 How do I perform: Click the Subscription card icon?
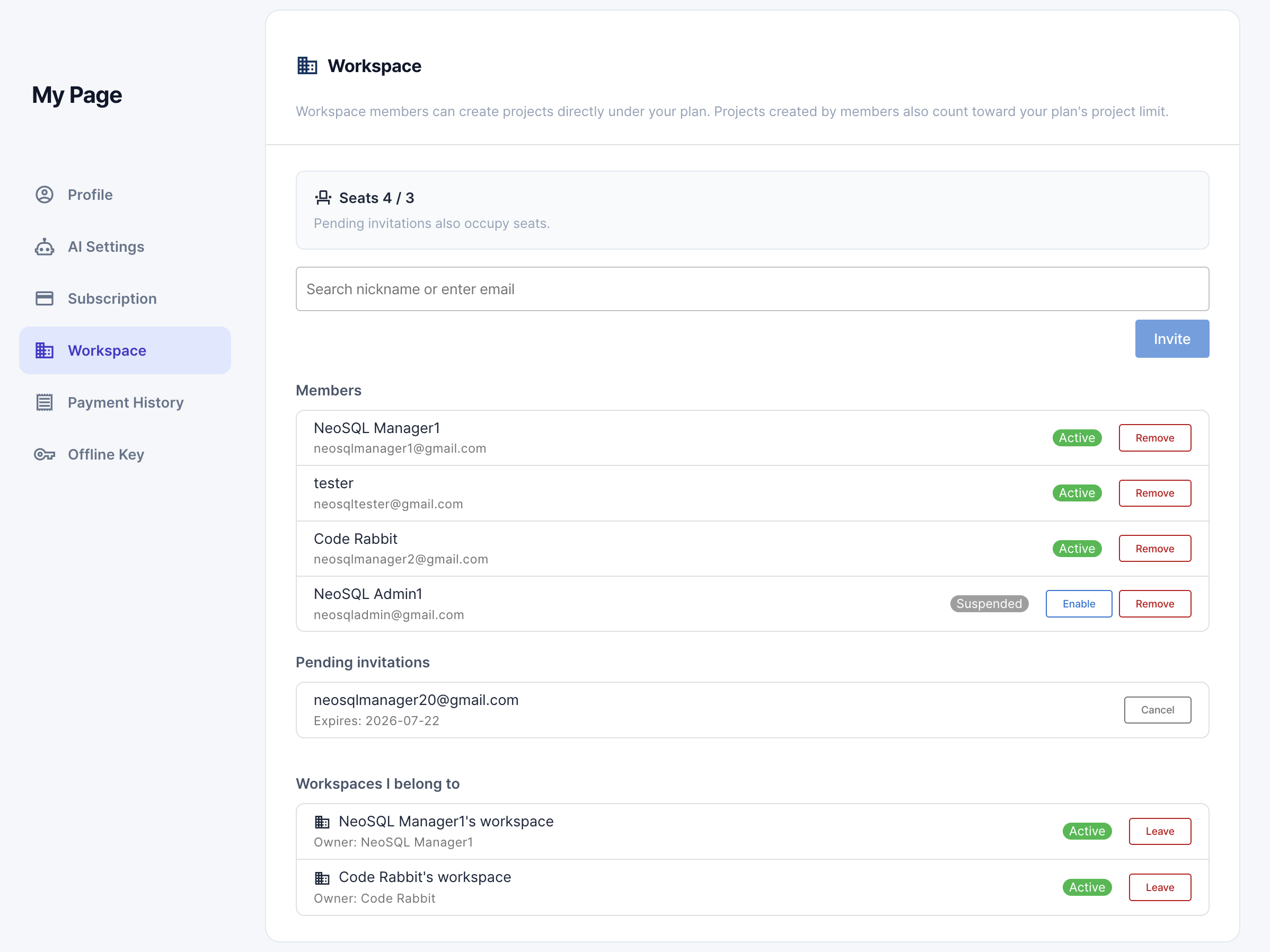click(44, 298)
